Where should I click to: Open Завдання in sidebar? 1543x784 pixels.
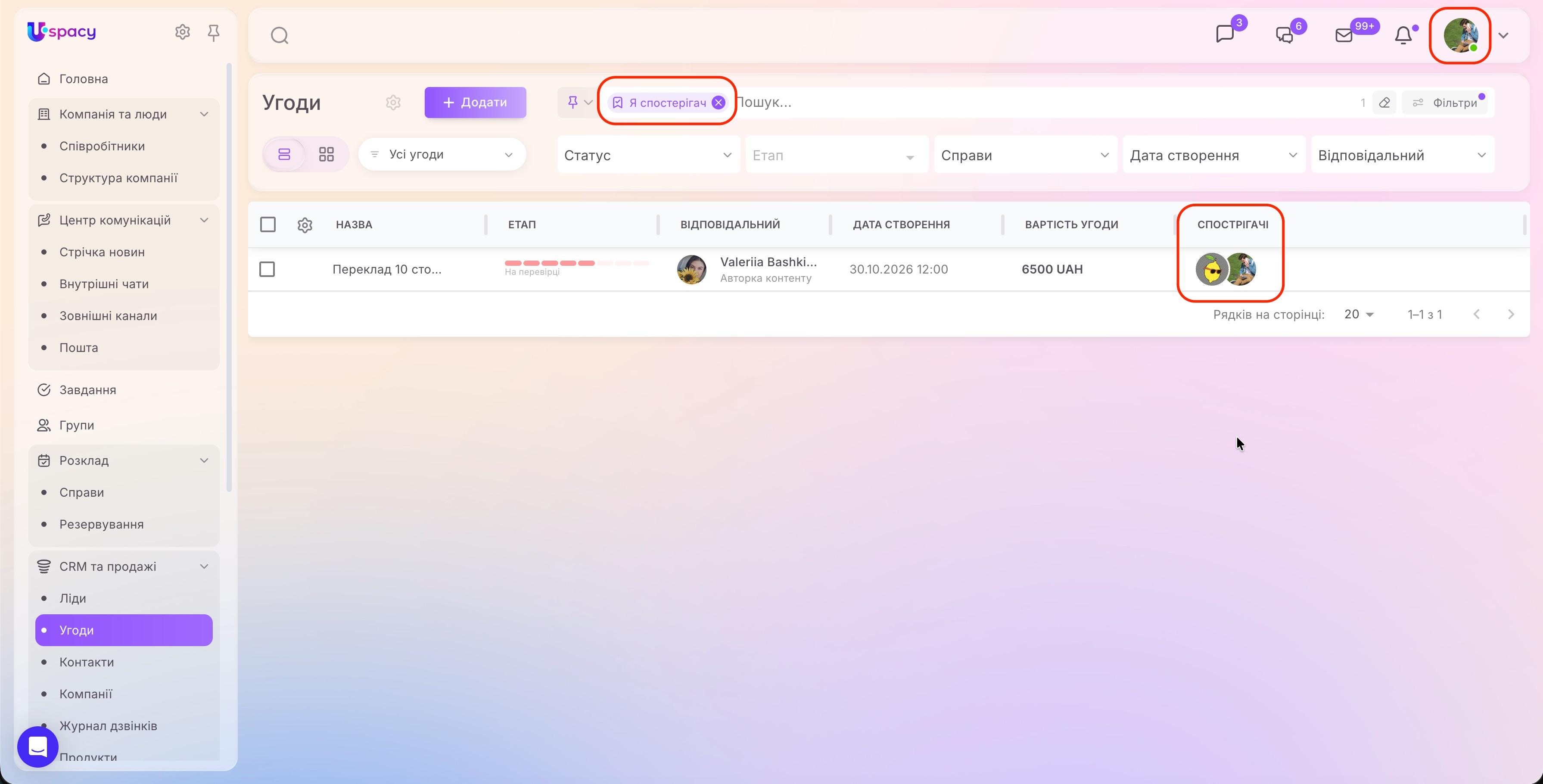(x=87, y=390)
